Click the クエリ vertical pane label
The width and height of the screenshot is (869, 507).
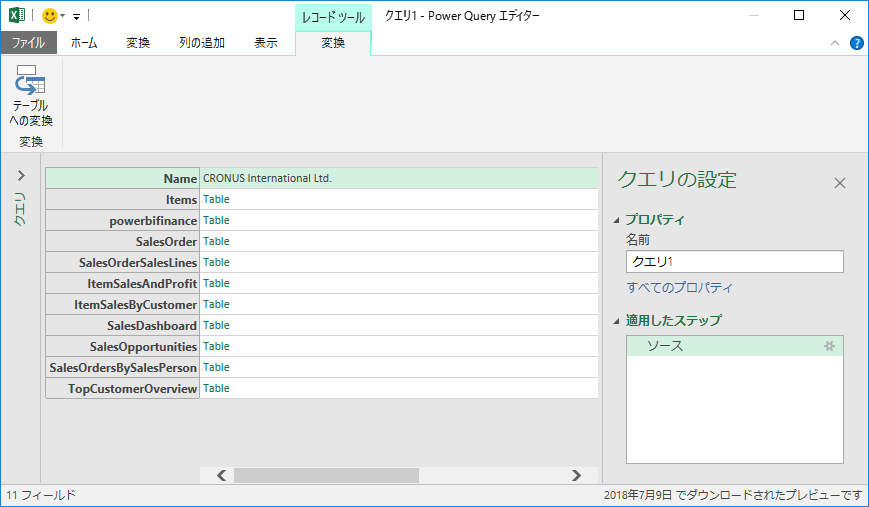pos(20,209)
